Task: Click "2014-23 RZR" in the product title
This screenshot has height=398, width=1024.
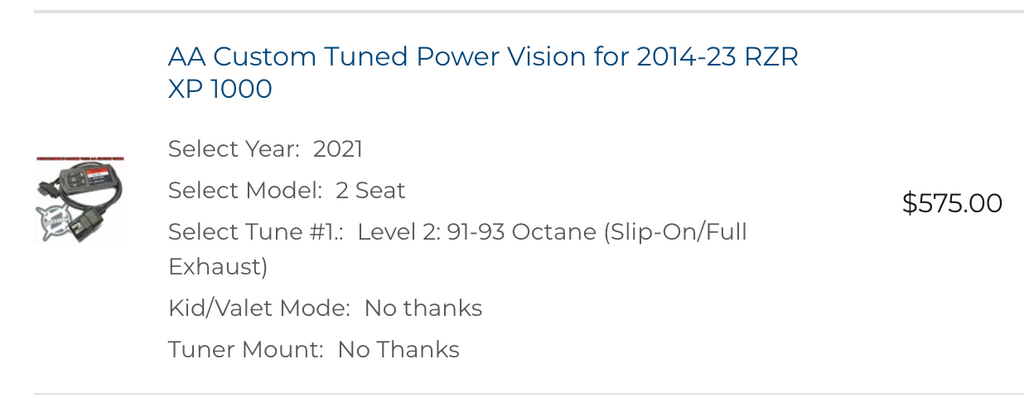Action: [x=717, y=57]
